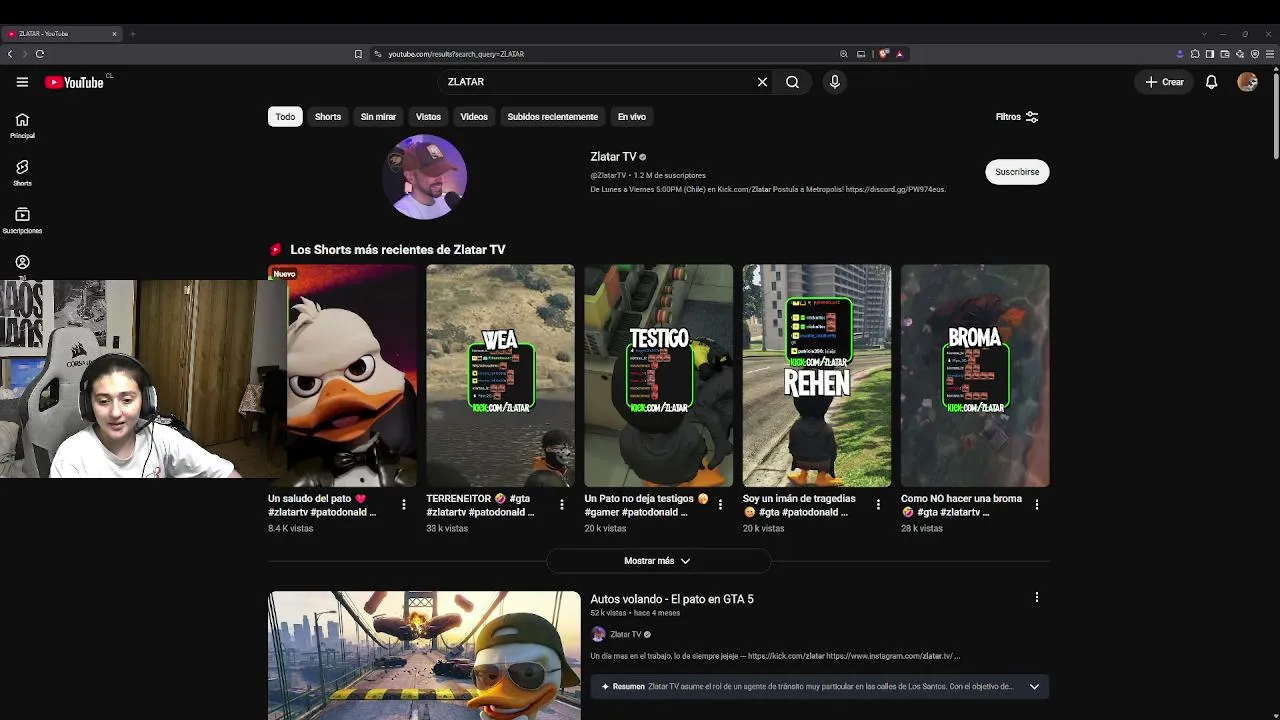Select the Sin mirar filter chip
The image size is (1280, 720).
tap(378, 117)
